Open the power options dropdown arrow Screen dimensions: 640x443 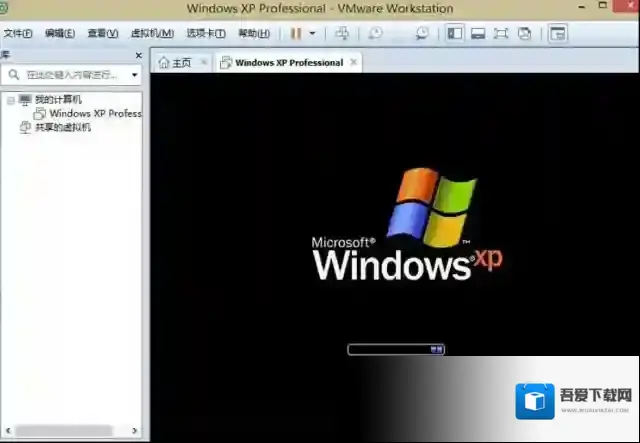(x=312, y=33)
